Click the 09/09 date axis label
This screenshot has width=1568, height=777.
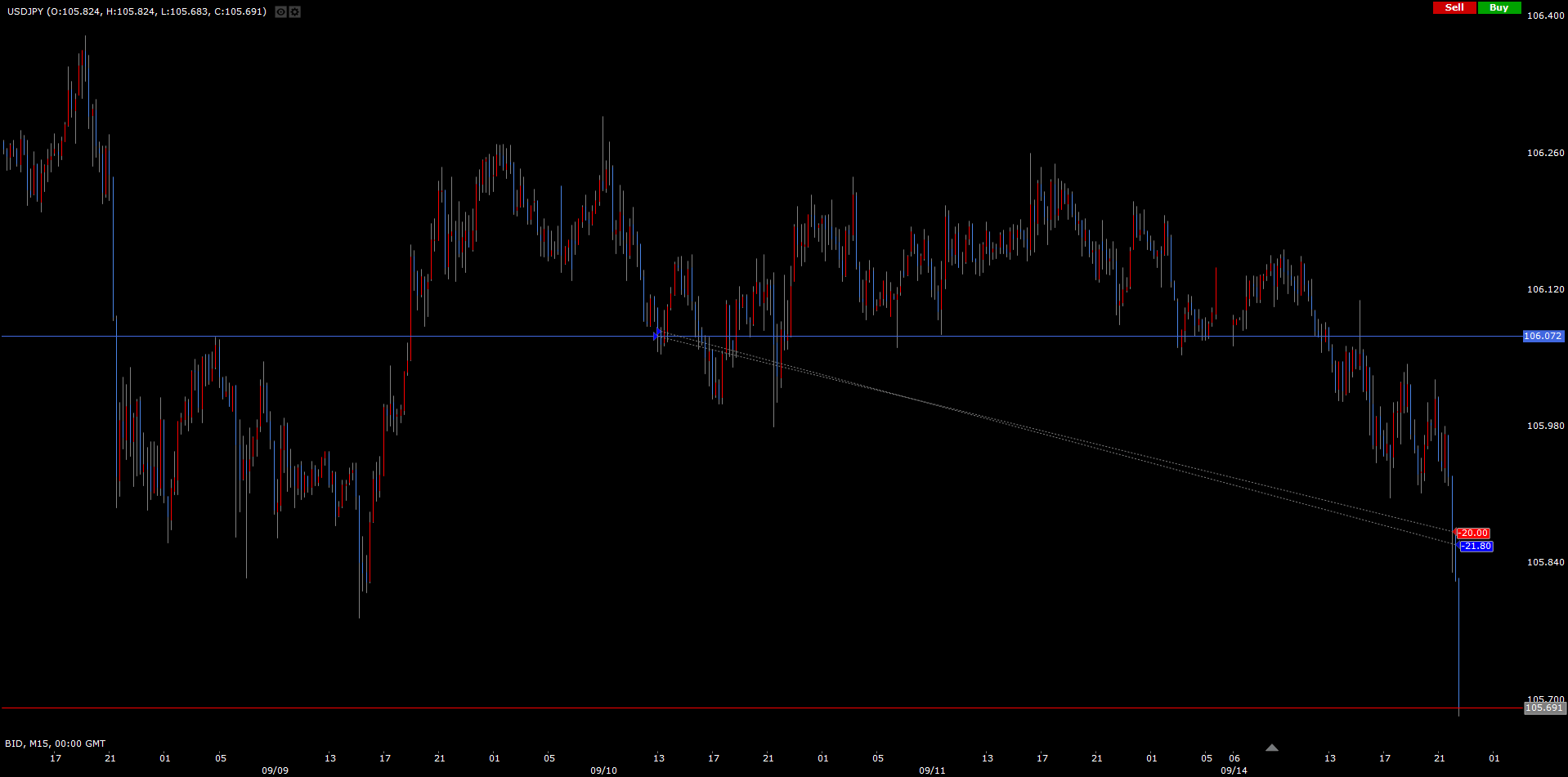pyautogui.click(x=275, y=770)
